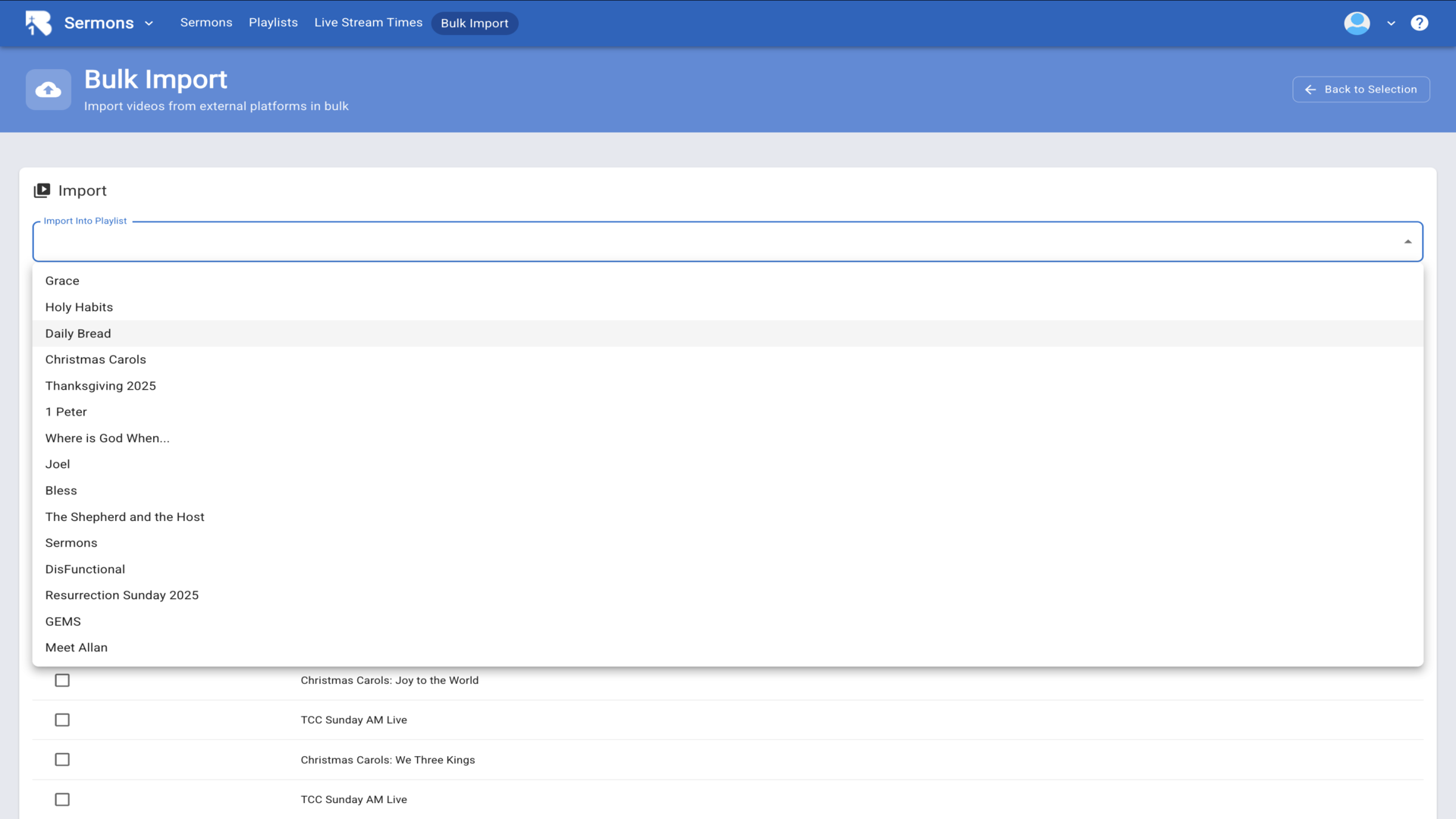Check the Joy to the World checkbox

62,680
